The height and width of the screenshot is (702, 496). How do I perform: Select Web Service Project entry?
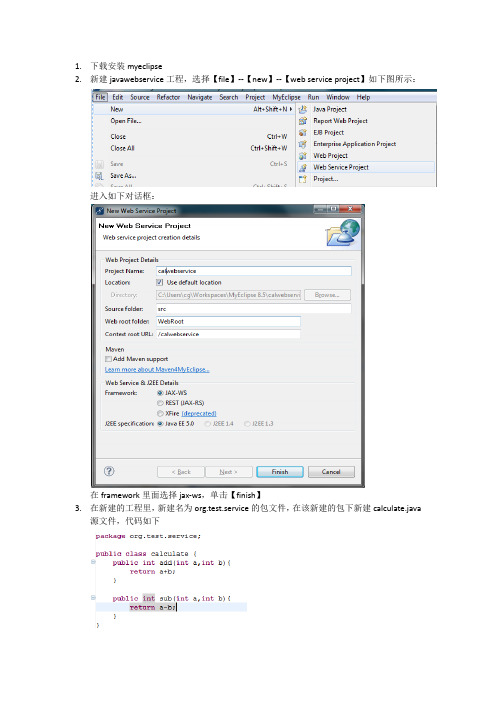click(366, 167)
